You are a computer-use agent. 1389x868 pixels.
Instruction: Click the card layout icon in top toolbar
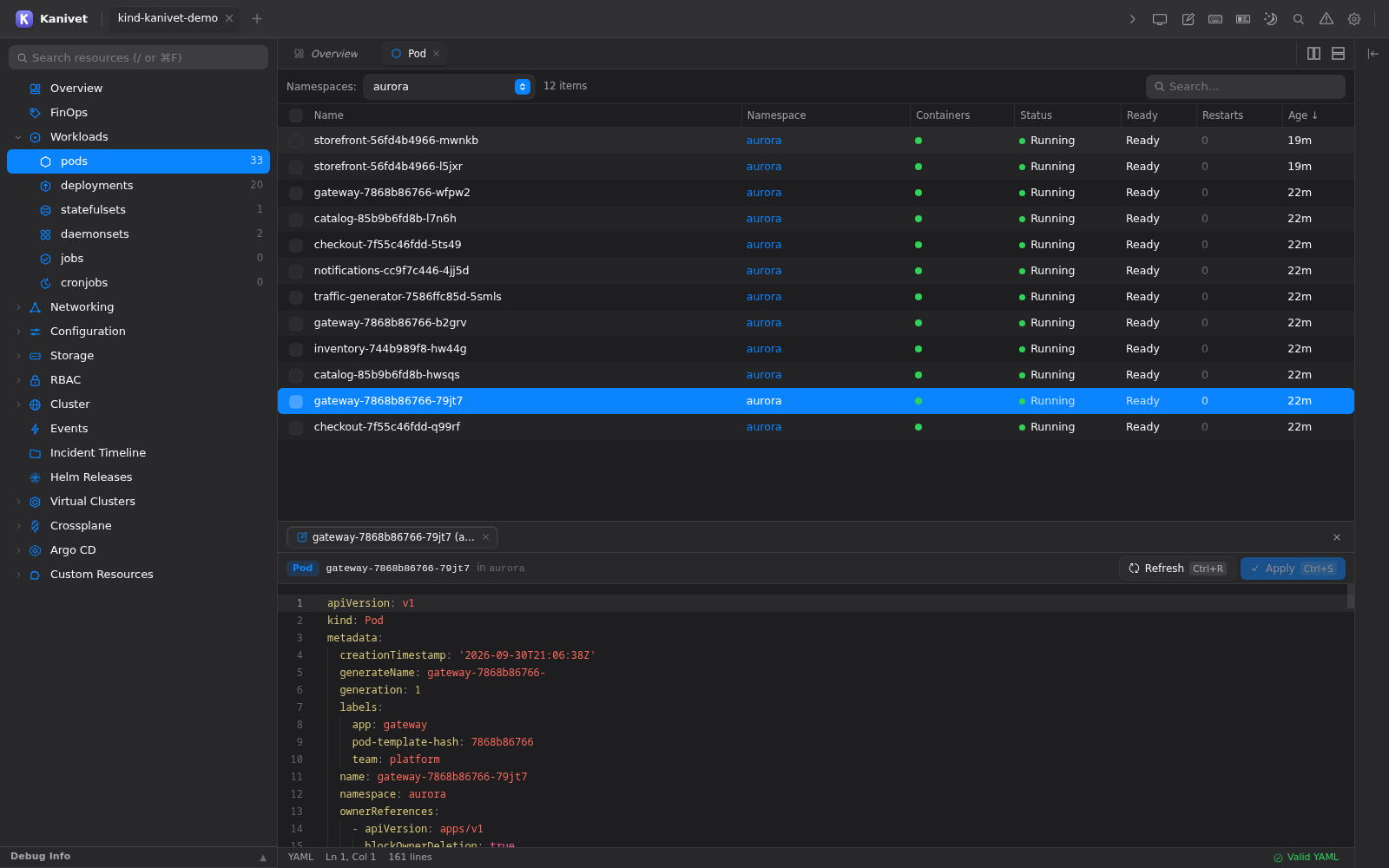coord(1243,19)
